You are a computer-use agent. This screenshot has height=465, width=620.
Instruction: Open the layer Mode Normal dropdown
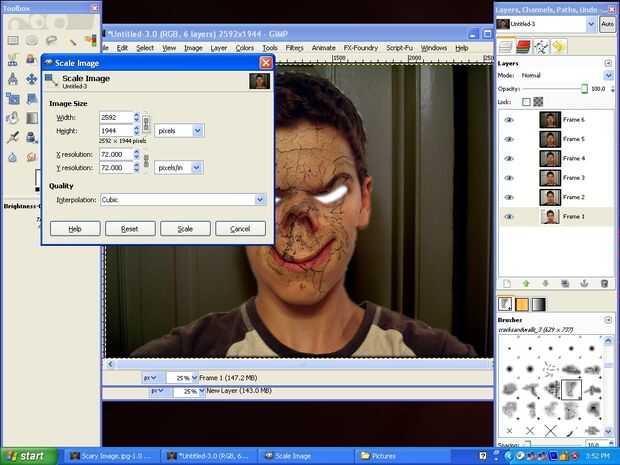[x=609, y=75]
